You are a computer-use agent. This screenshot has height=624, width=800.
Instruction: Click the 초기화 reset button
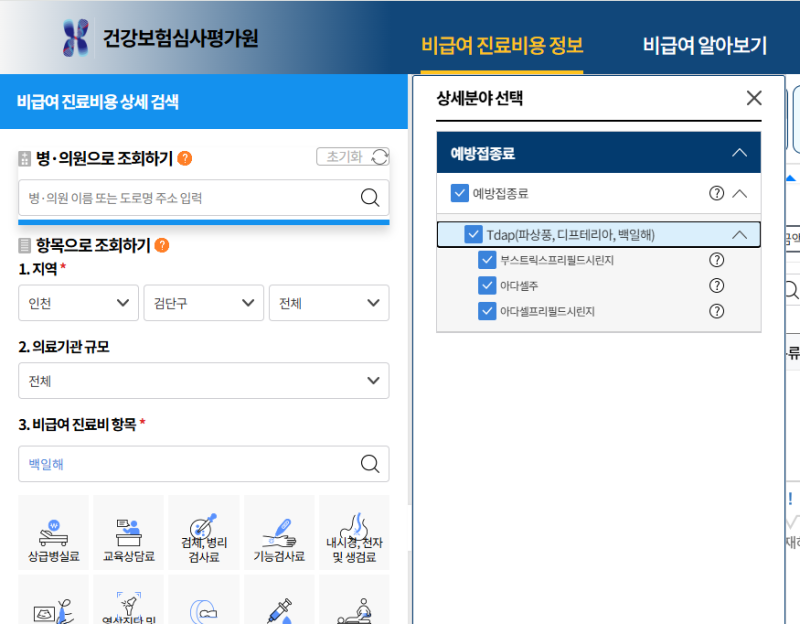tap(353, 157)
